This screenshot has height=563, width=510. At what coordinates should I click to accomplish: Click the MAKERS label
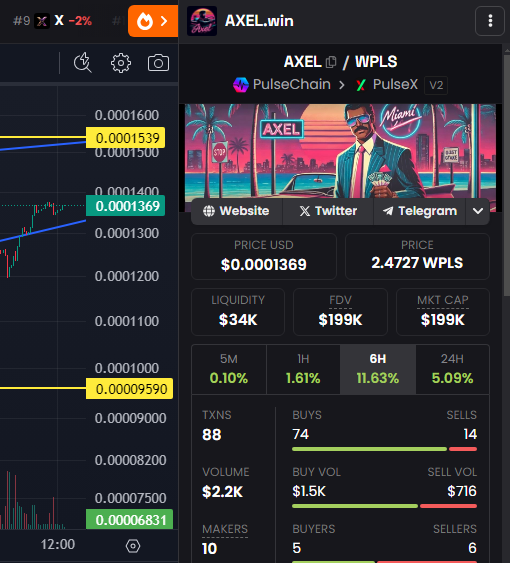(225, 529)
